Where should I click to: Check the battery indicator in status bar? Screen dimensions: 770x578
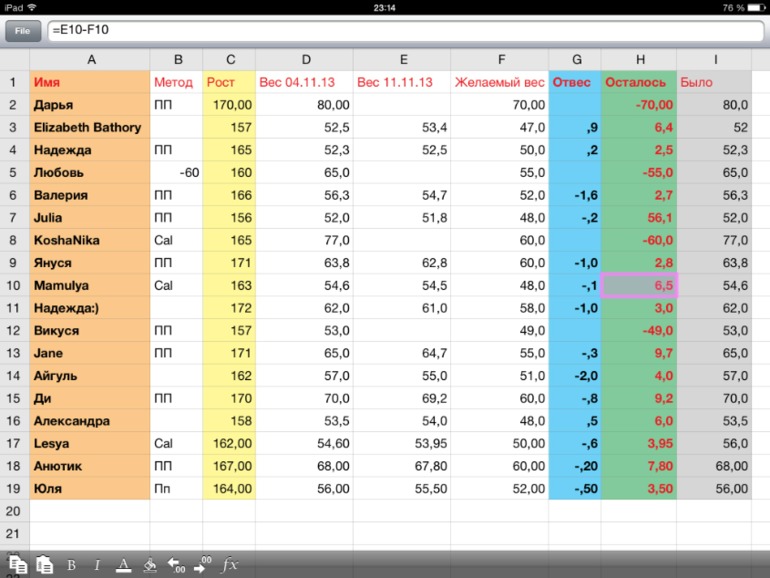coord(756,7)
